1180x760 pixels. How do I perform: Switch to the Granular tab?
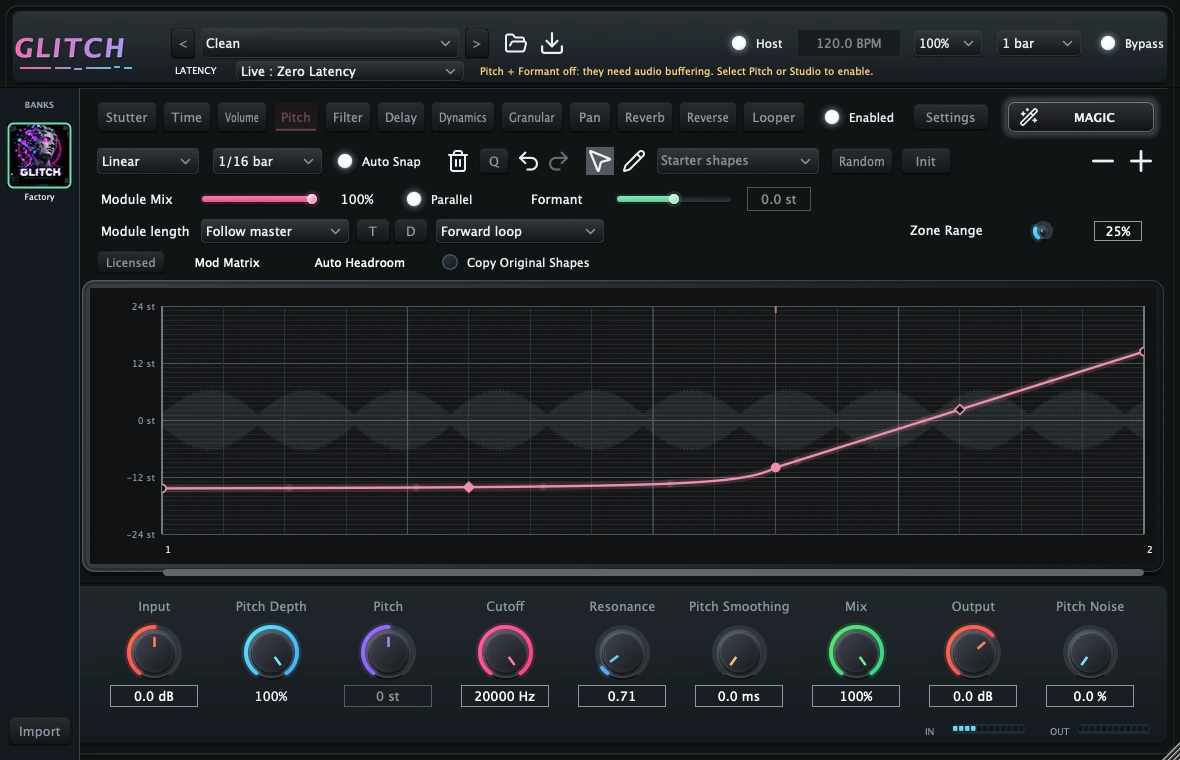(531, 117)
